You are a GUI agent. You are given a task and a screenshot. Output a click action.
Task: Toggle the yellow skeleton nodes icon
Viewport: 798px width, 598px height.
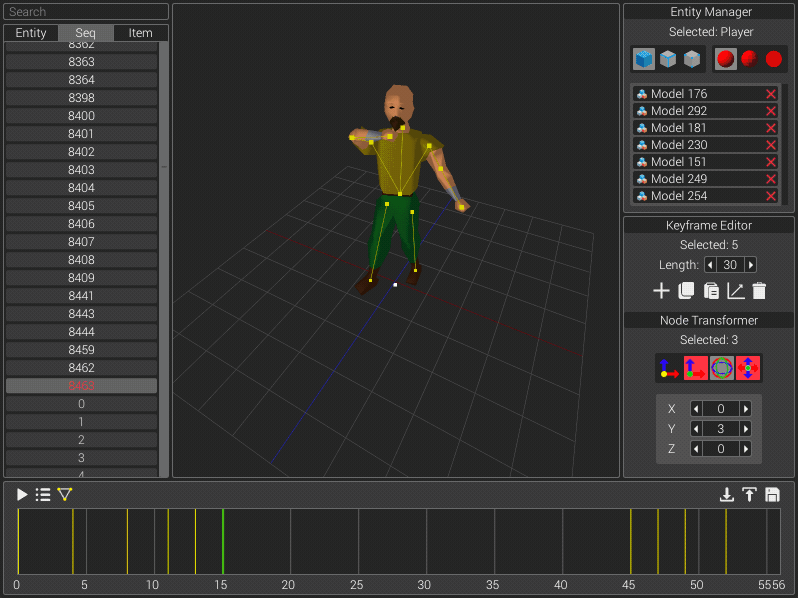click(65, 494)
